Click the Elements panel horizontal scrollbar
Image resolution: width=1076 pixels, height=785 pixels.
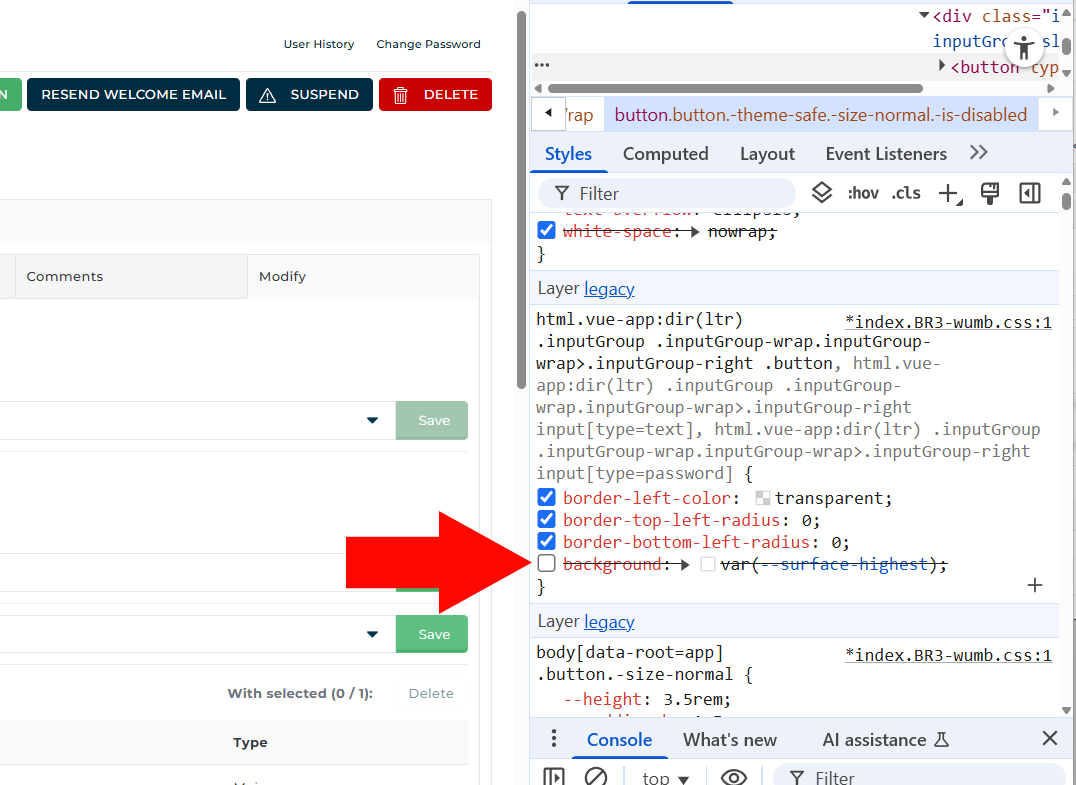click(x=735, y=89)
